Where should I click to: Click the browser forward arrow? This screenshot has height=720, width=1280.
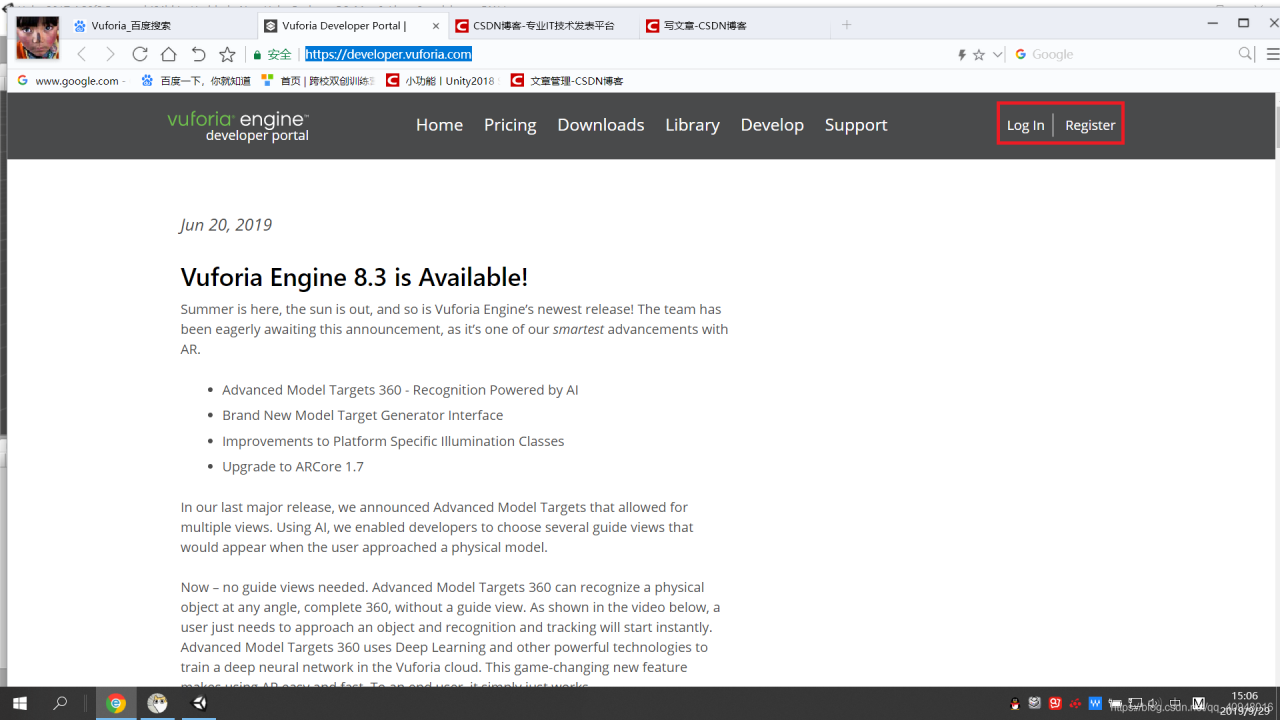(x=110, y=54)
